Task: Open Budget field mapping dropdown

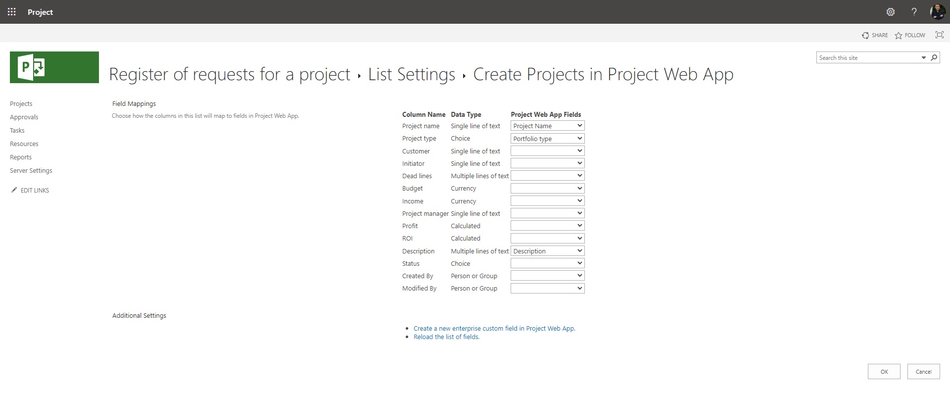Action: point(547,188)
